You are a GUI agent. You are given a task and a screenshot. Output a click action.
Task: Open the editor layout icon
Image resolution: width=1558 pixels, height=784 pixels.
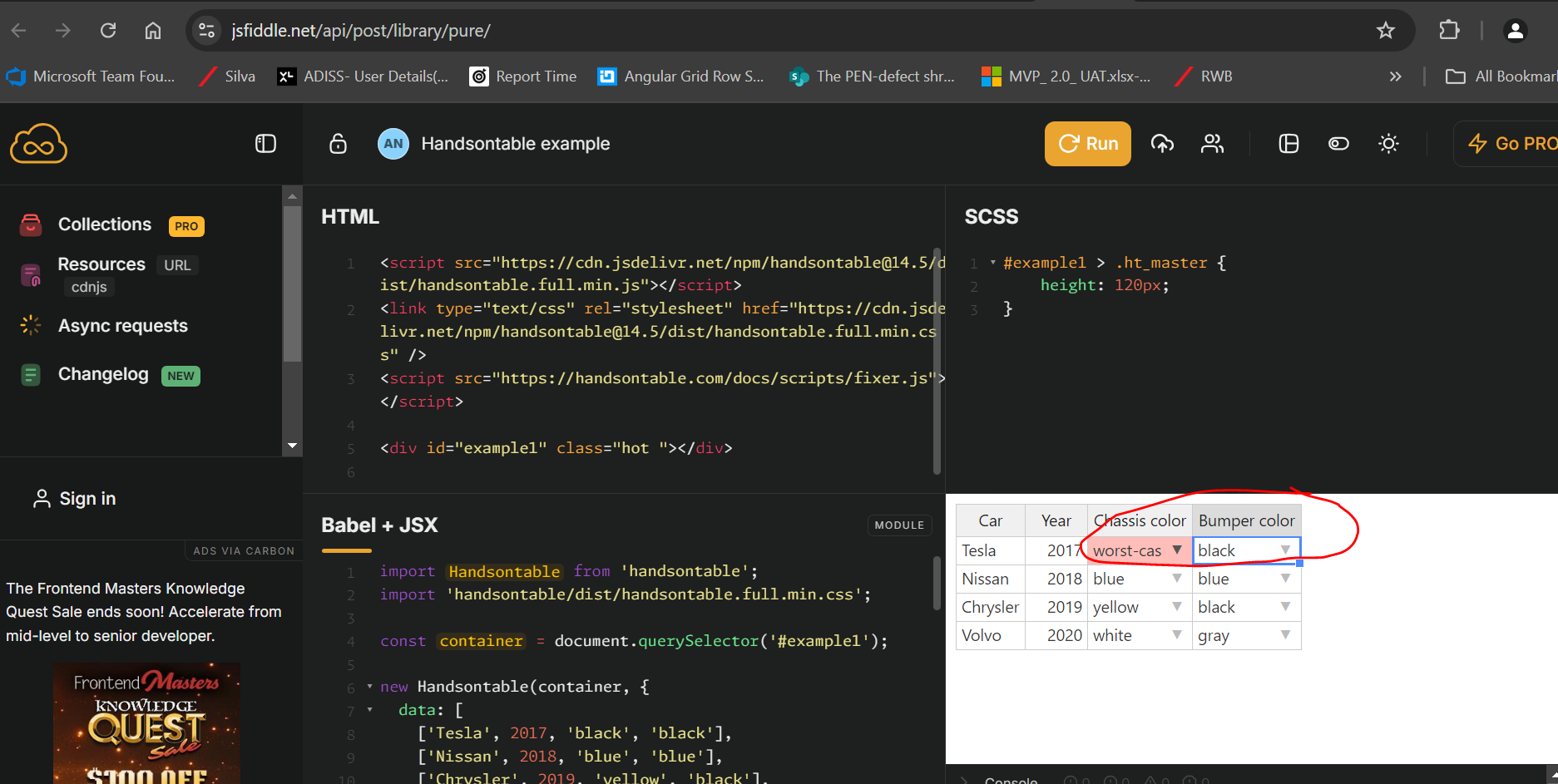coord(1288,144)
